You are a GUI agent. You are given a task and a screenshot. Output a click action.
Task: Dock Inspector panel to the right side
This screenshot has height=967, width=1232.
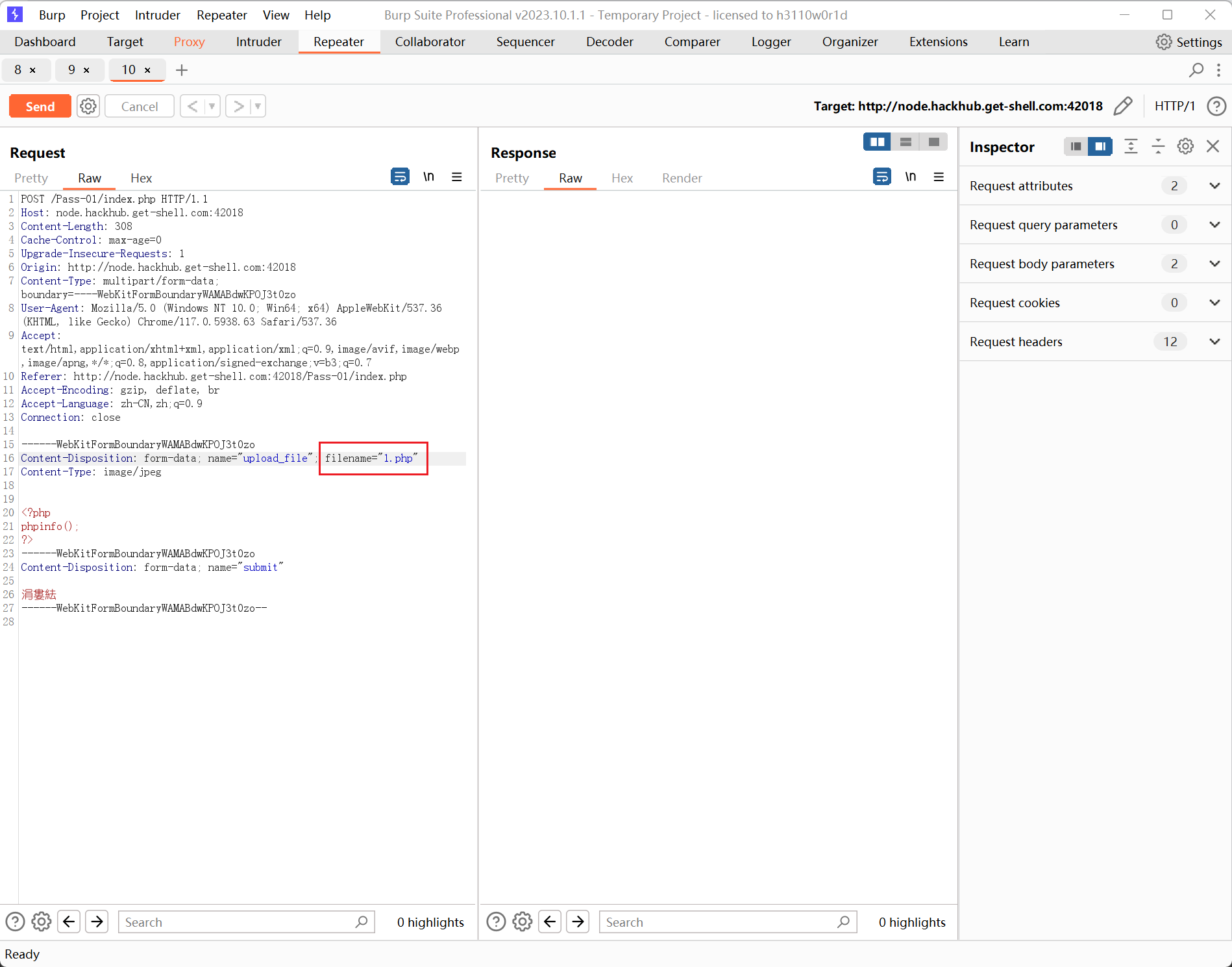[x=1100, y=146]
